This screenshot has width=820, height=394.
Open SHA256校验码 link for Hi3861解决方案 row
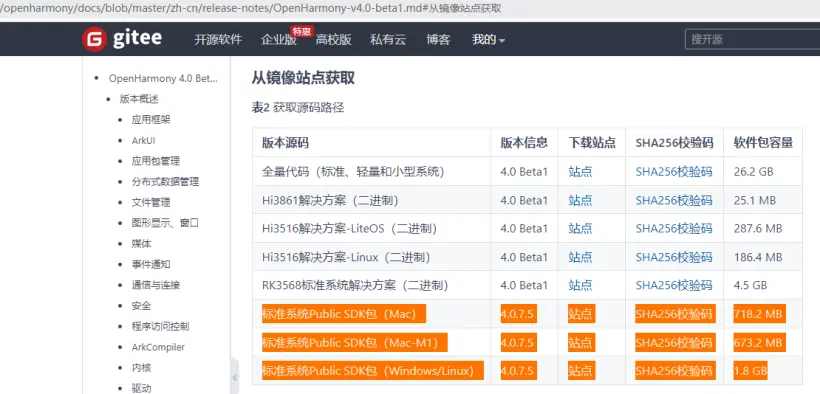click(674, 200)
